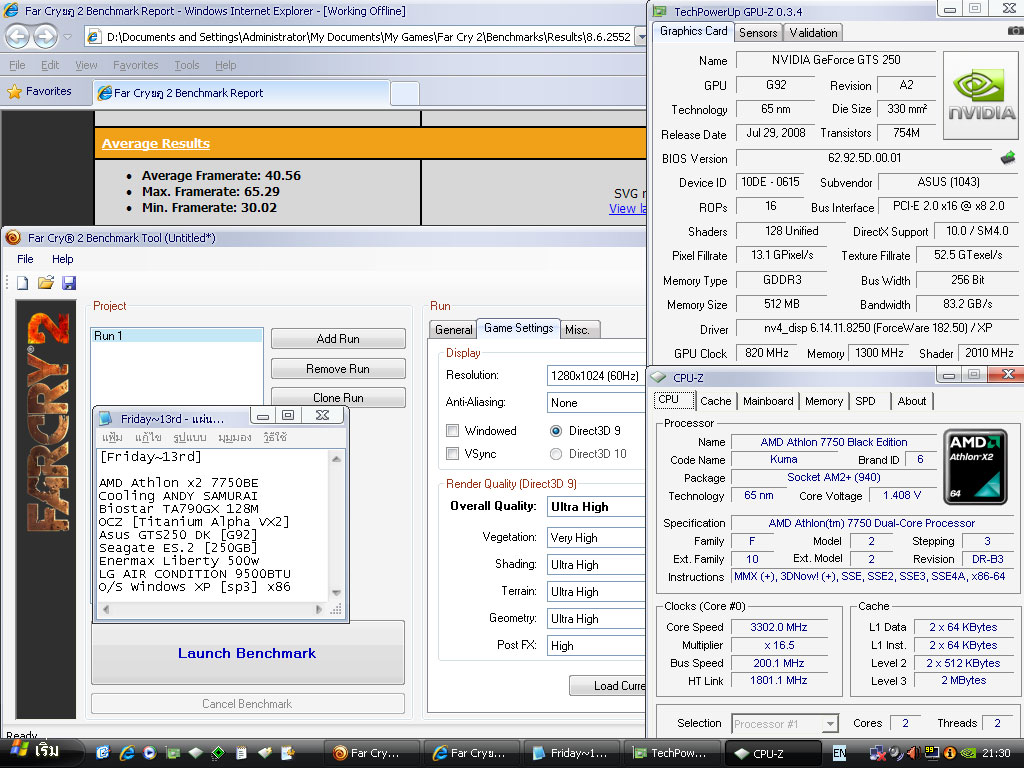Click the New project icon in Benchmark Tool
Viewport: 1024px width, 768px height.
tap(23, 283)
